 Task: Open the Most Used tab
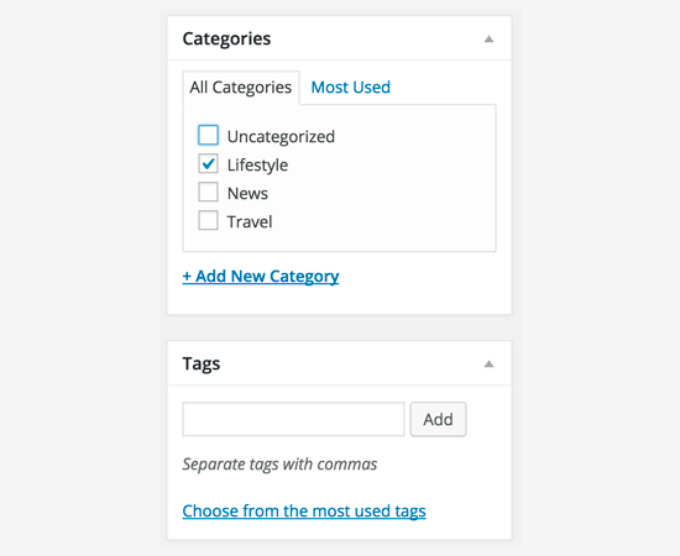[350, 87]
